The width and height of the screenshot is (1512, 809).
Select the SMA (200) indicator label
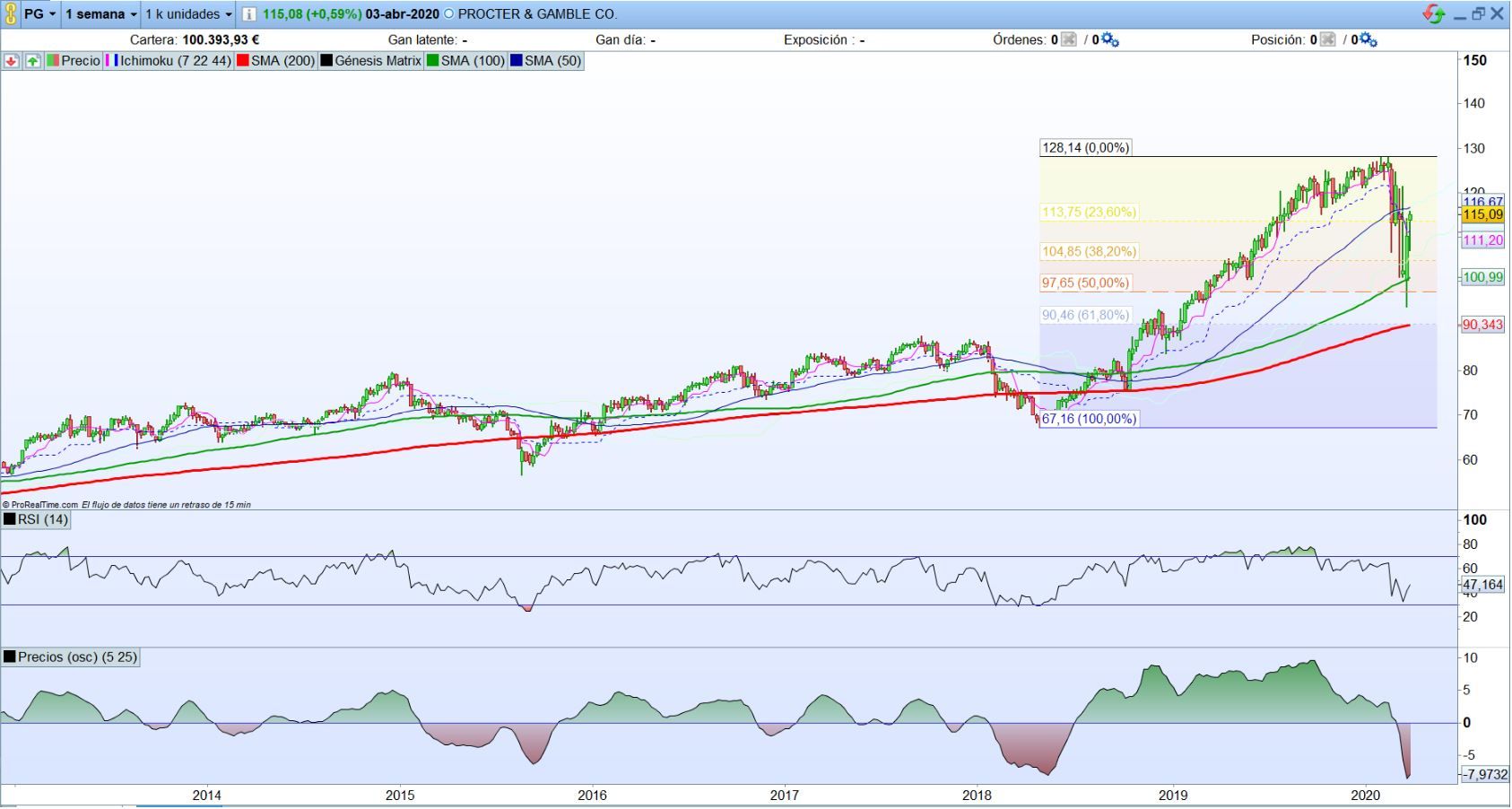[276, 61]
